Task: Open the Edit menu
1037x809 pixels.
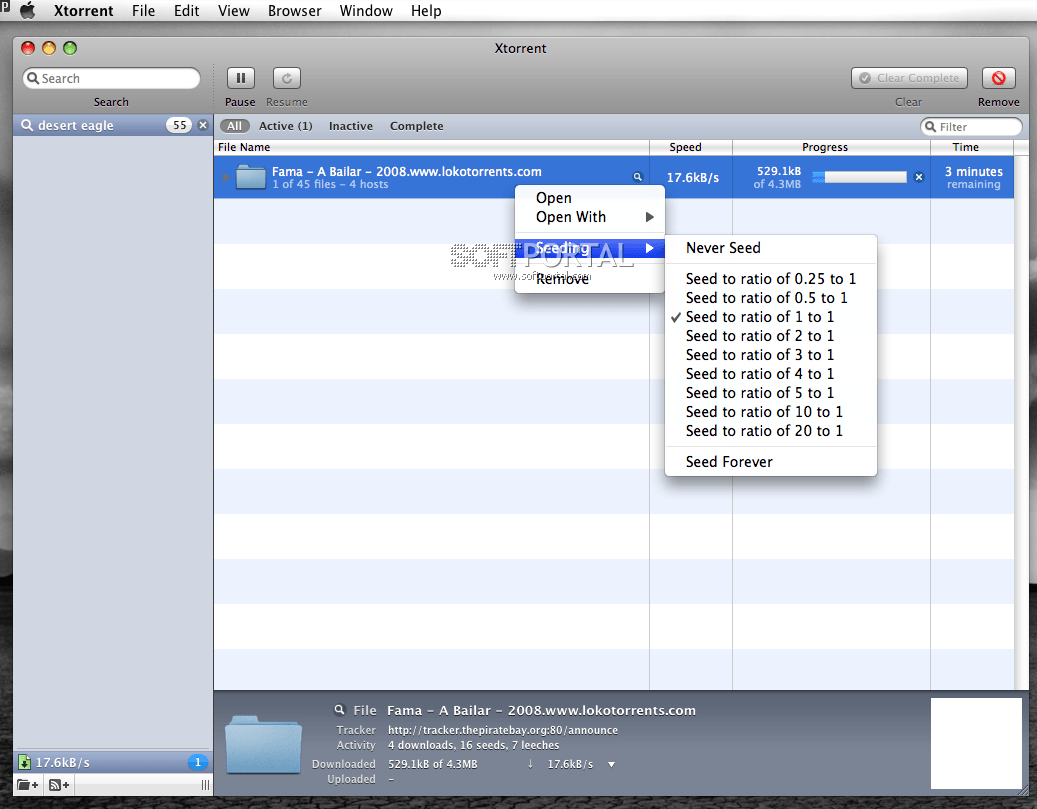Action: pos(187,11)
